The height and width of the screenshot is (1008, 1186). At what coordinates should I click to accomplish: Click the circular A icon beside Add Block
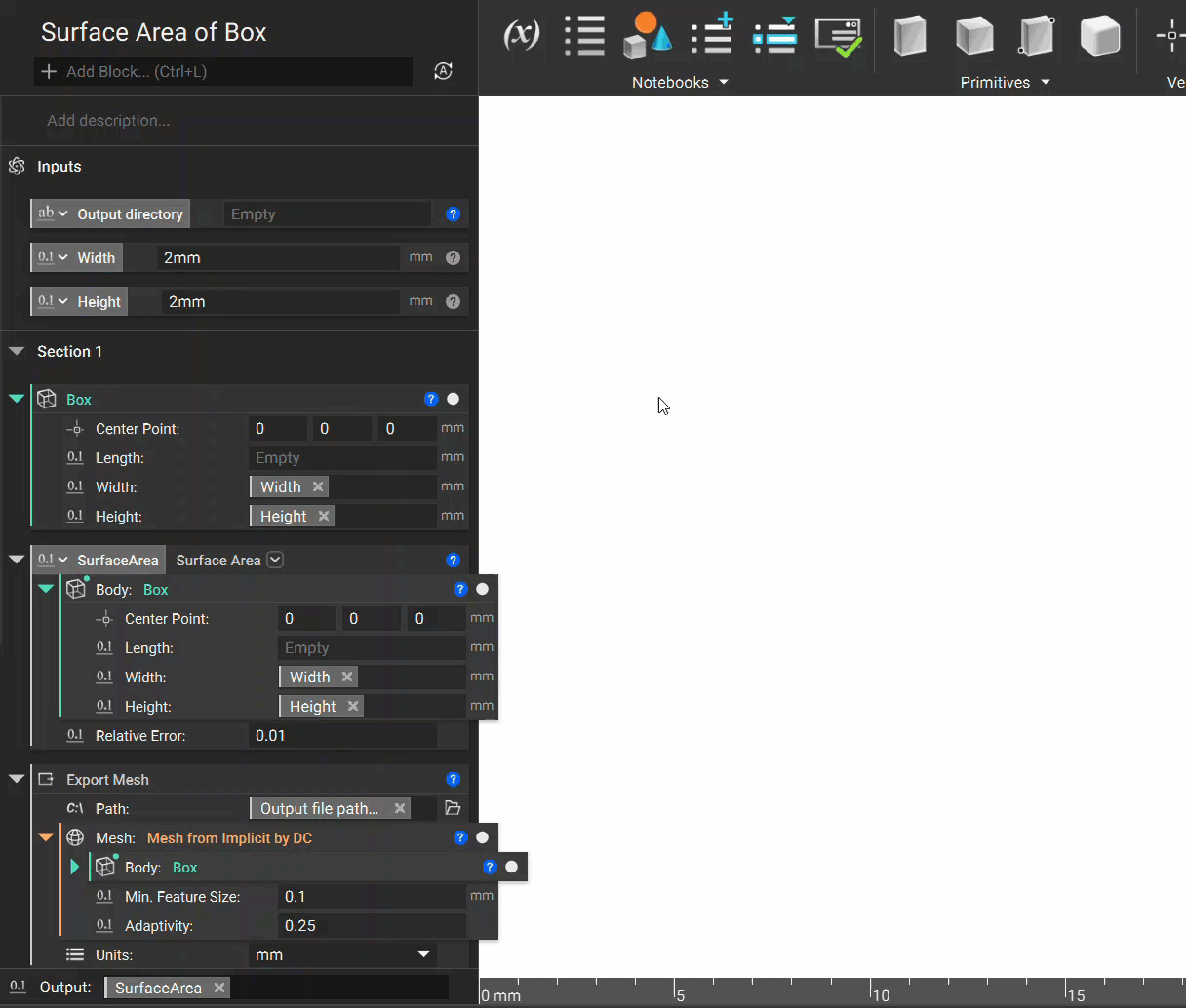[x=443, y=71]
